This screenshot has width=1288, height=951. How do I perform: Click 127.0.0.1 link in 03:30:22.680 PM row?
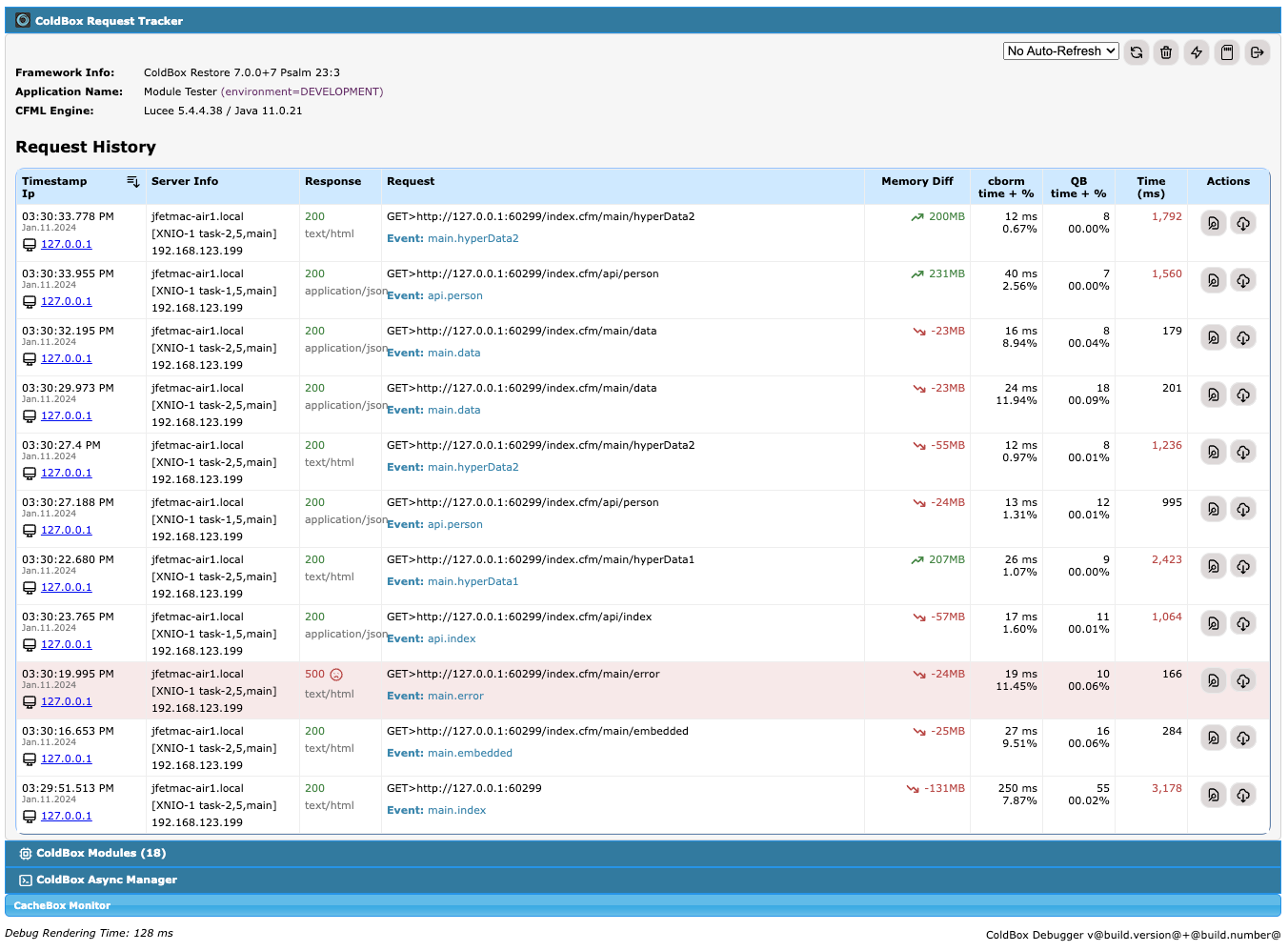coord(67,588)
